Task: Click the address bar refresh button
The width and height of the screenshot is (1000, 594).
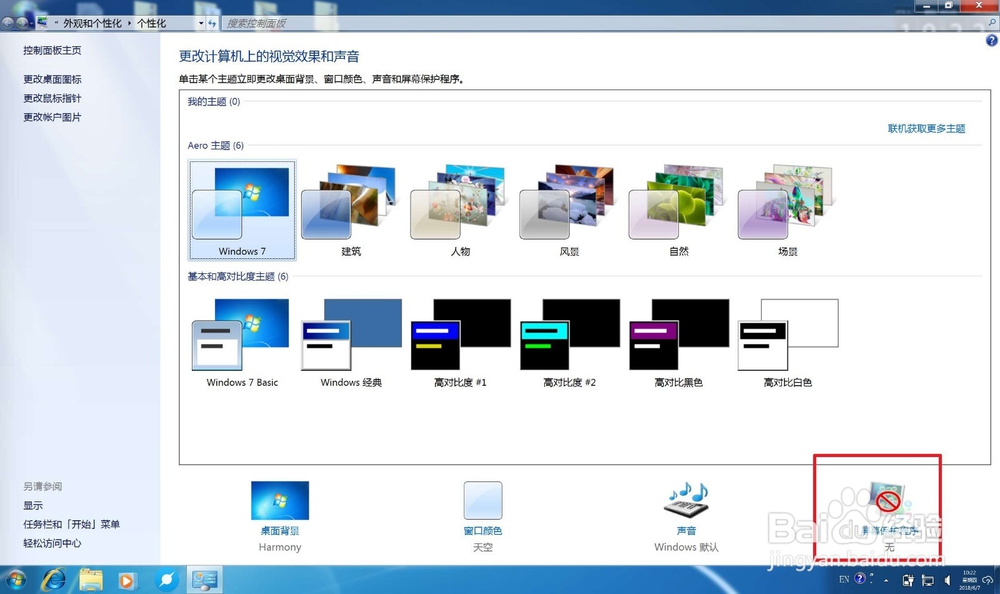Action: 212,23
